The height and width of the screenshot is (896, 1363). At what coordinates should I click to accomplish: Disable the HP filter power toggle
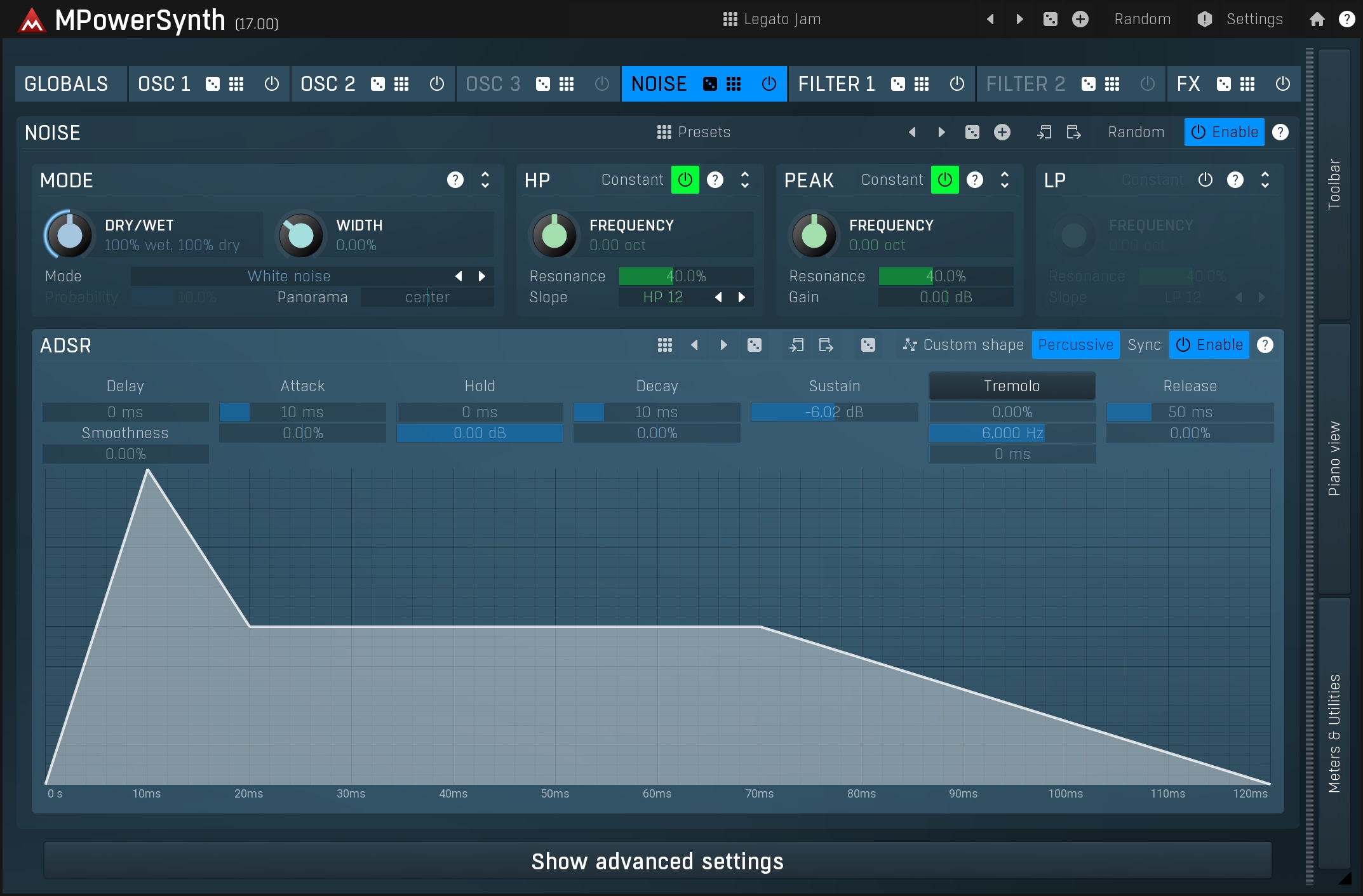685,180
